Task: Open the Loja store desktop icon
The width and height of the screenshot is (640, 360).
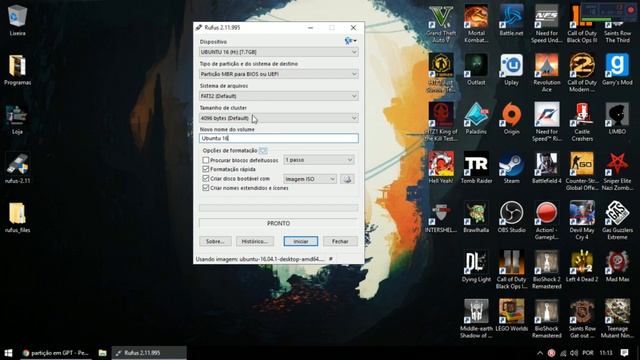Action: [x=17, y=119]
